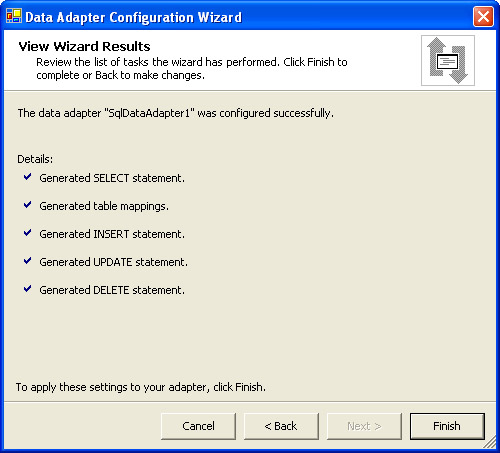Select the Generated SELECT statement text
Screen dimensions: 500x453
tap(112, 178)
